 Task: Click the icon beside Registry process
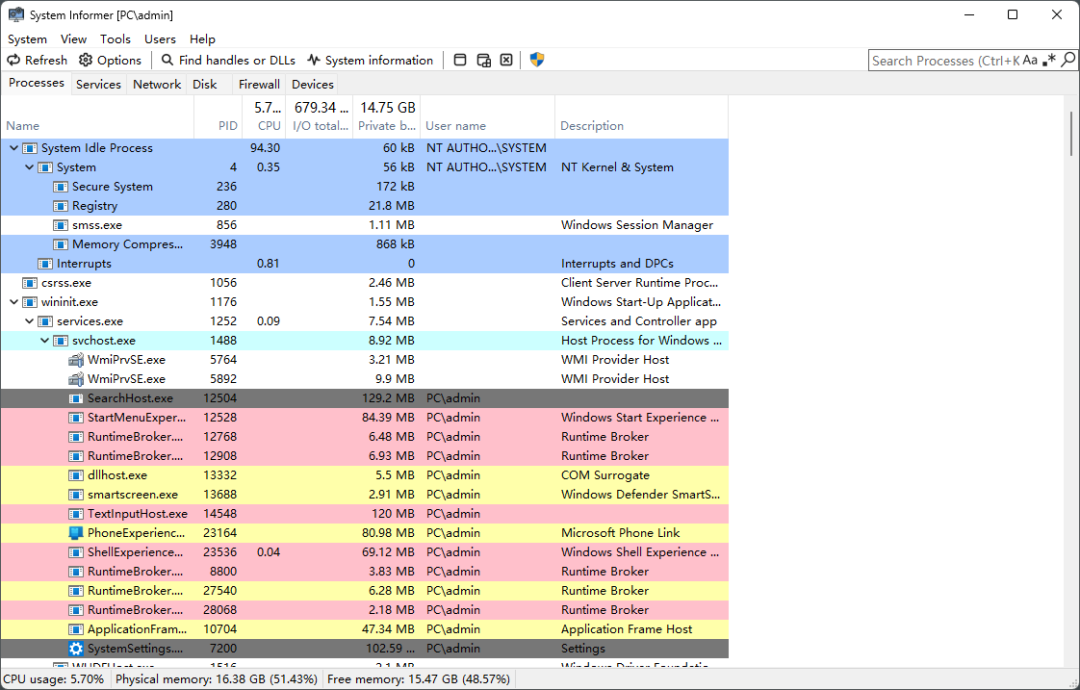pos(61,206)
